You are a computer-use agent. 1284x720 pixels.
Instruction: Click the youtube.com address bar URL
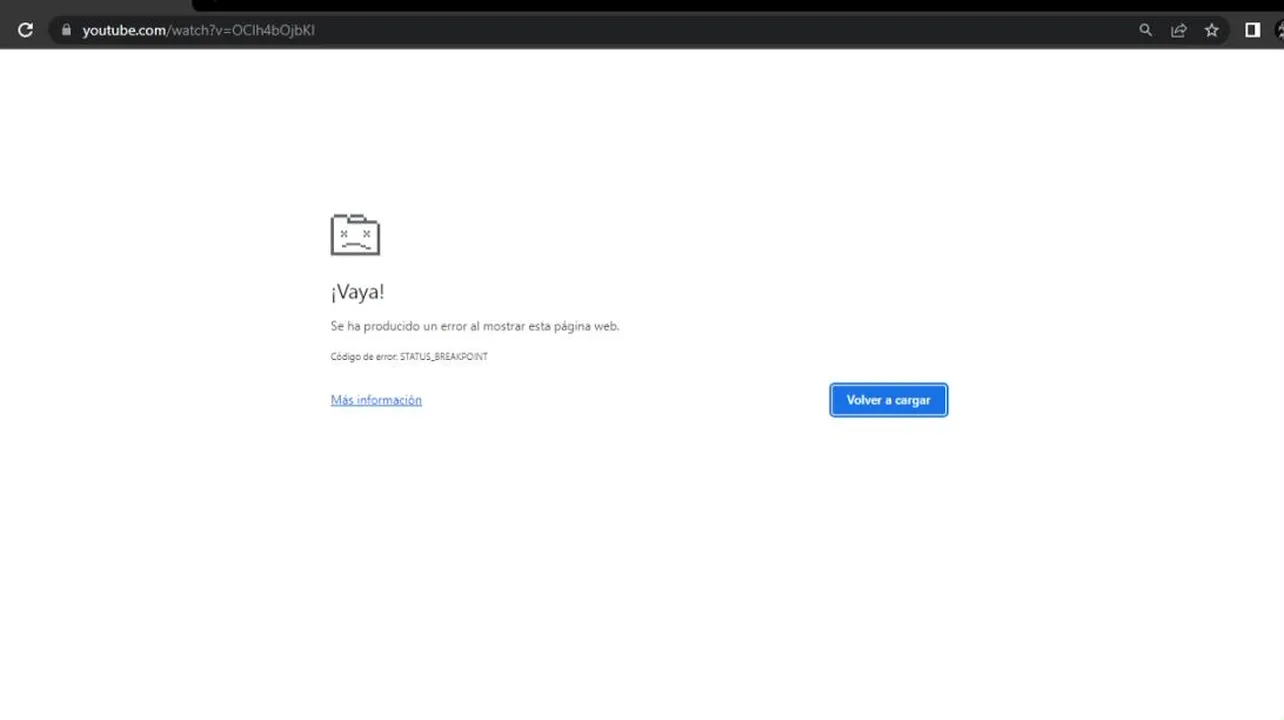pos(198,30)
